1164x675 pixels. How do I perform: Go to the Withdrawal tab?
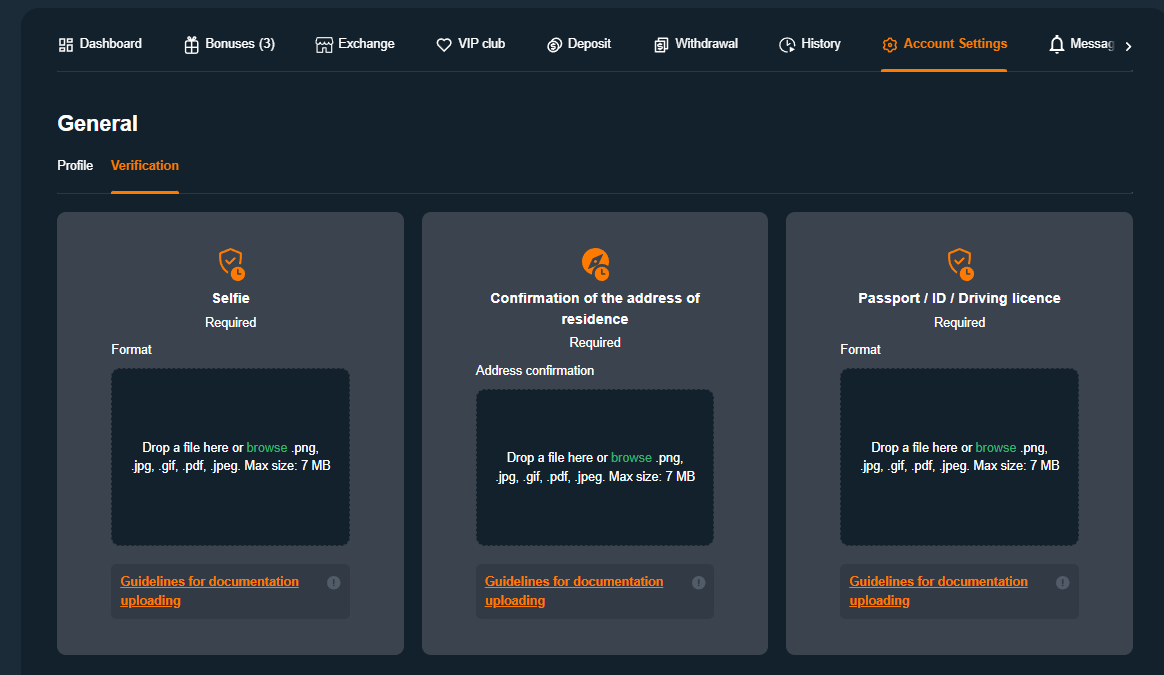pyautogui.click(x=696, y=44)
